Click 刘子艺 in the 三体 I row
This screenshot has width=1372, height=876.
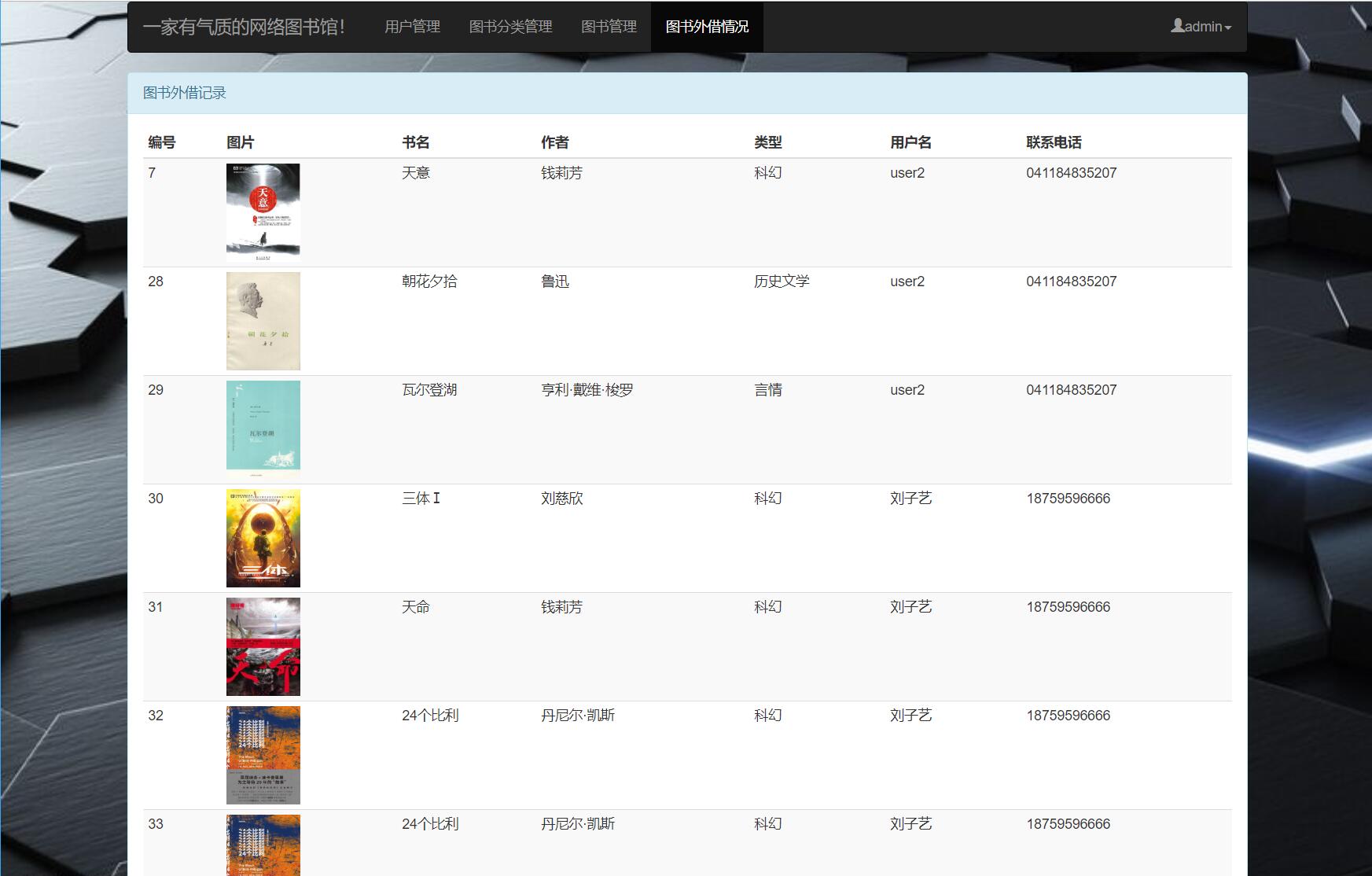coord(911,499)
